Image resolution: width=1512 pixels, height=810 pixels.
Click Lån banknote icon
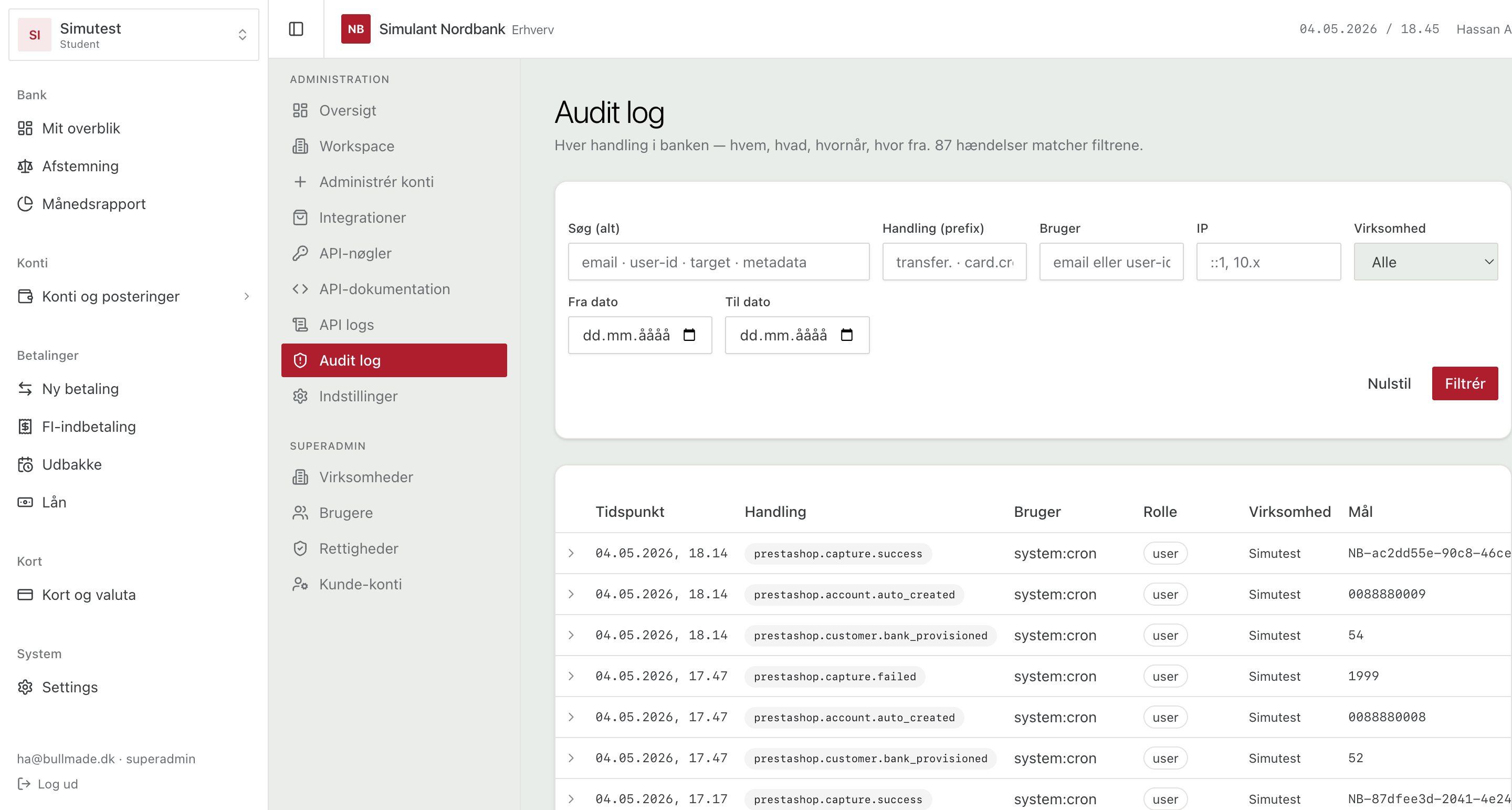click(25, 502)
